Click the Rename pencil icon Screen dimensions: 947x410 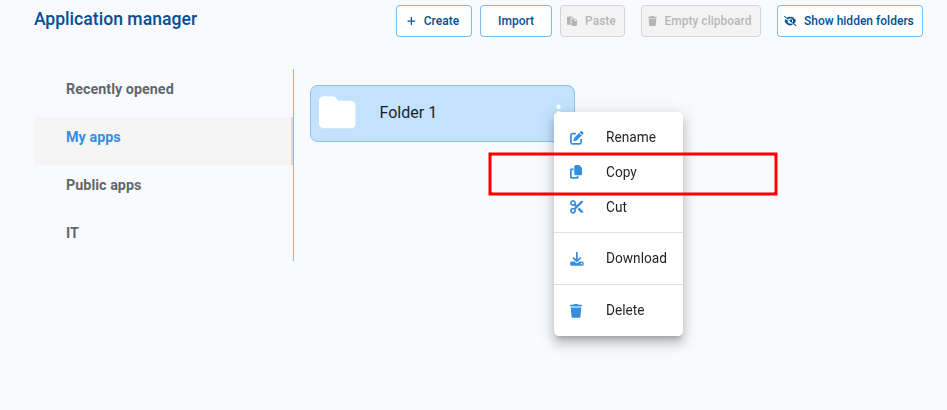(576, 138)
